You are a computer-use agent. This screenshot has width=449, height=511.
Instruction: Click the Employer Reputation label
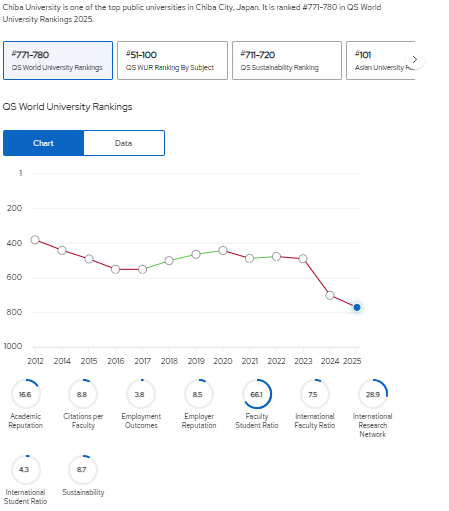tap(199, 421)
